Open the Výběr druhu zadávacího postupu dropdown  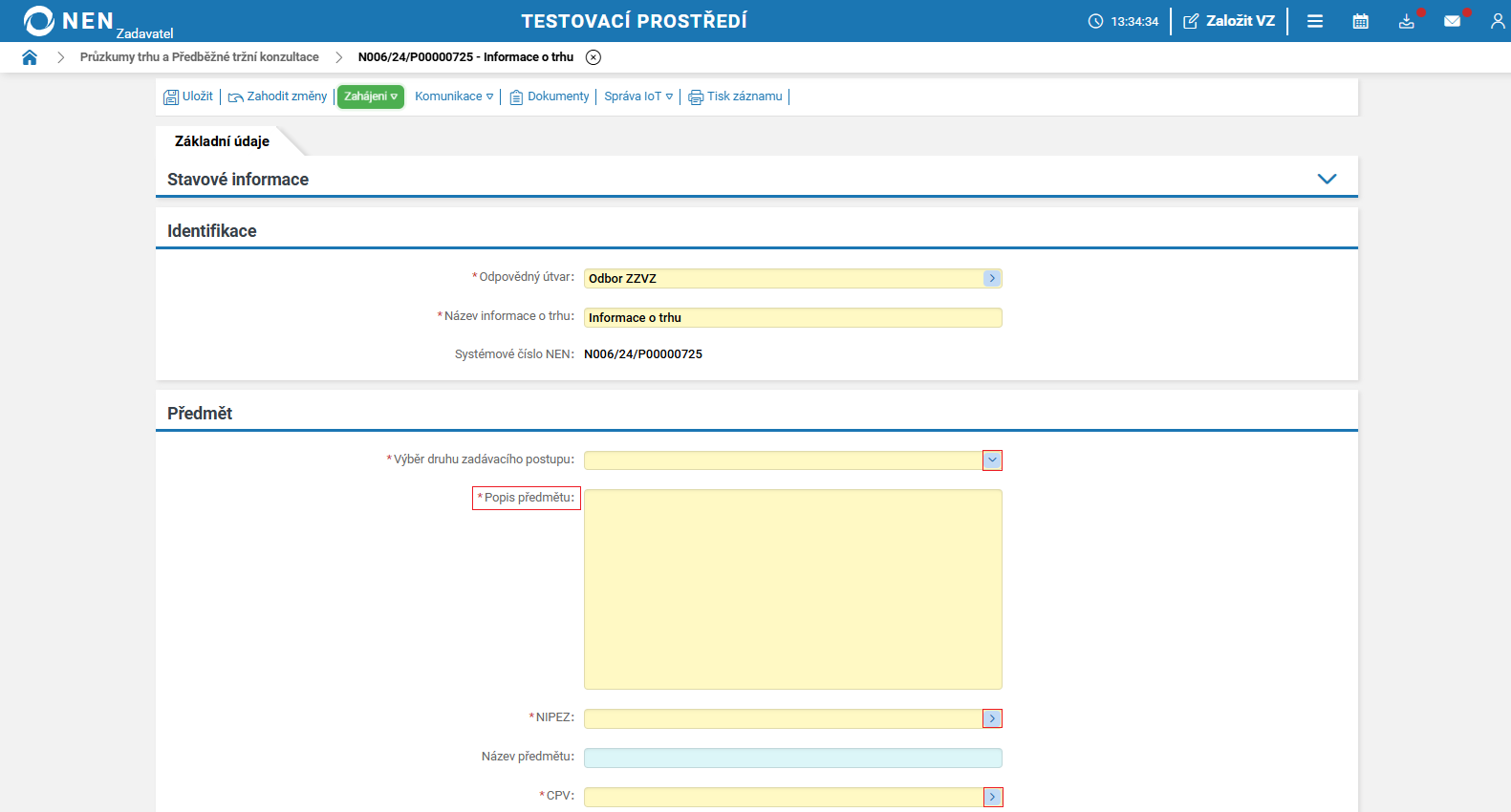pos(992,460)
